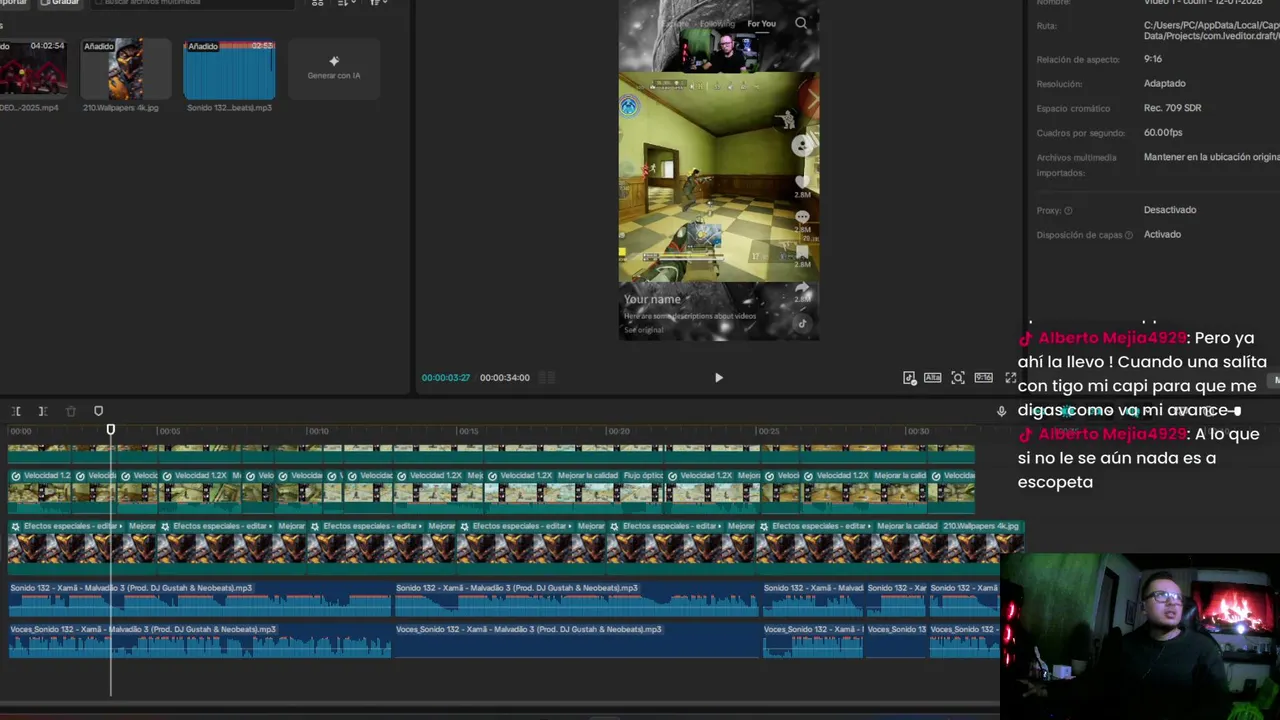The width and height of the screenshot is (1280, 720).
Task: Select the middle Sonido 132 audio clip
Action: click(577, 599)
